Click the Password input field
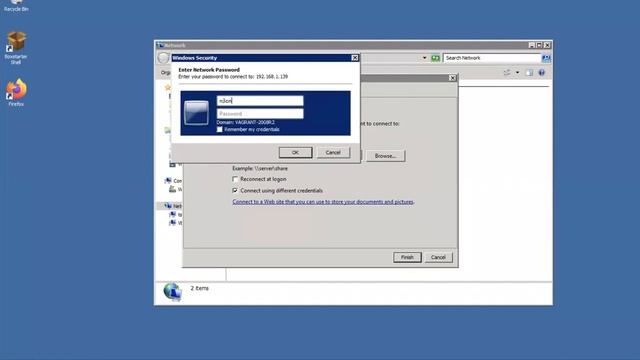The width and height of the screenshot is (640, 360). 260,113
